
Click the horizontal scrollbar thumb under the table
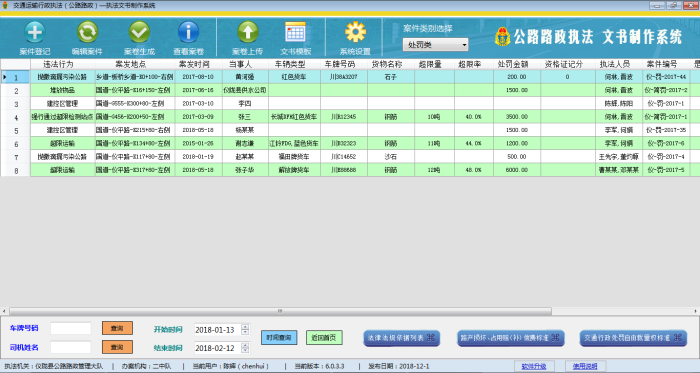click(x=280, y=311)
